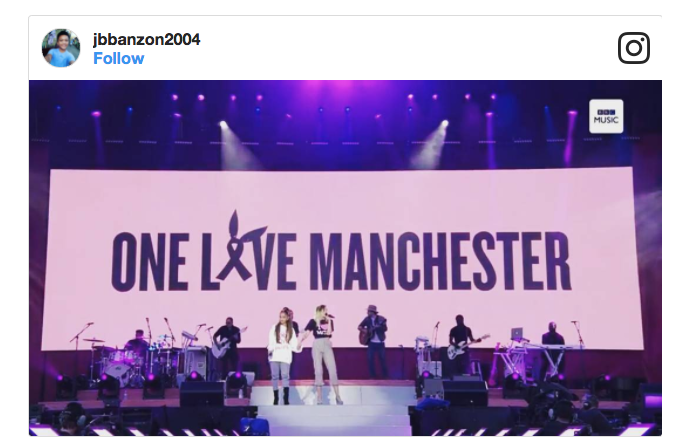Click the bunny-ears ribbon in LOVE

[240, 247]
